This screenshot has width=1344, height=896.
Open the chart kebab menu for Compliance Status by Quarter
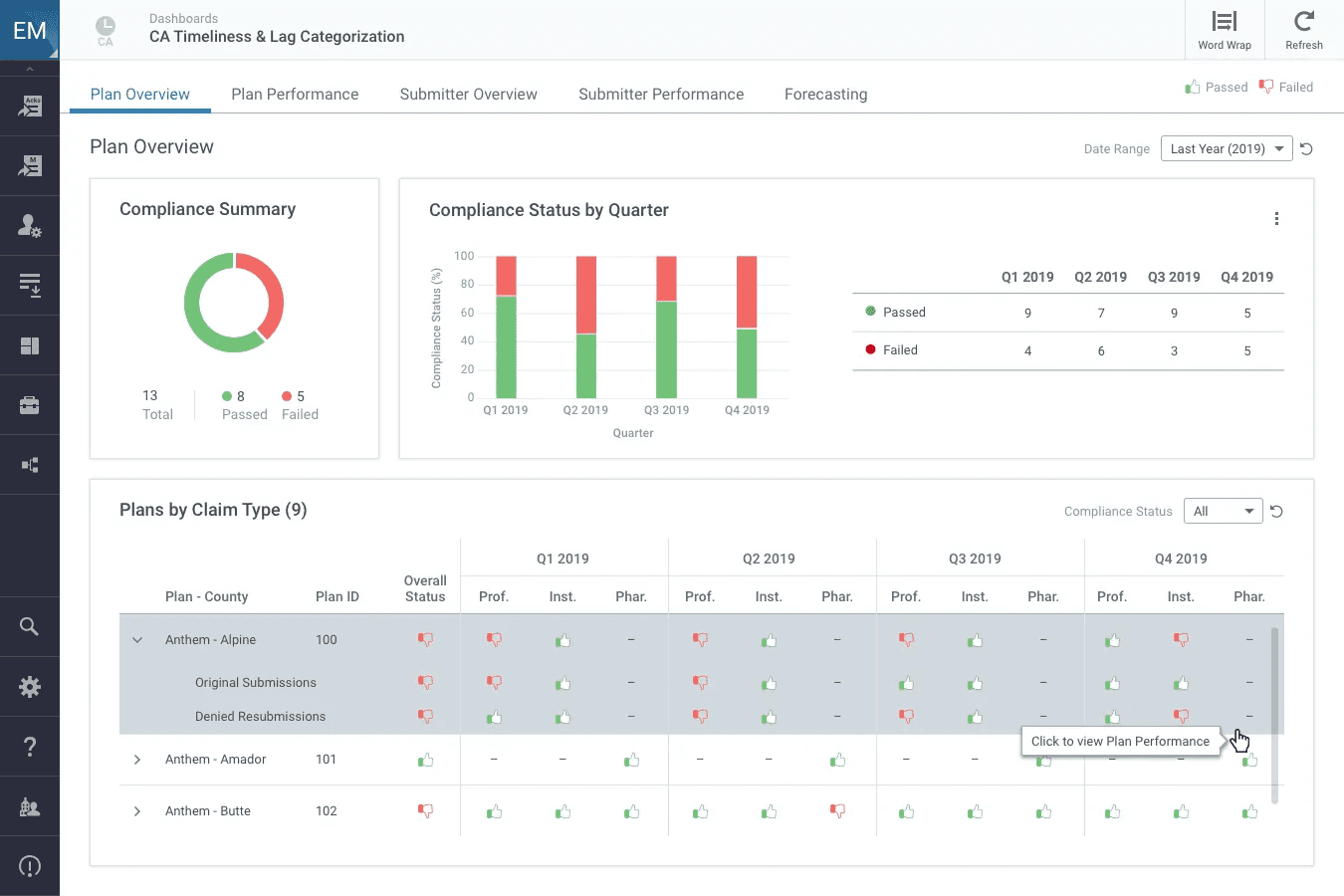click(1276, 219)
